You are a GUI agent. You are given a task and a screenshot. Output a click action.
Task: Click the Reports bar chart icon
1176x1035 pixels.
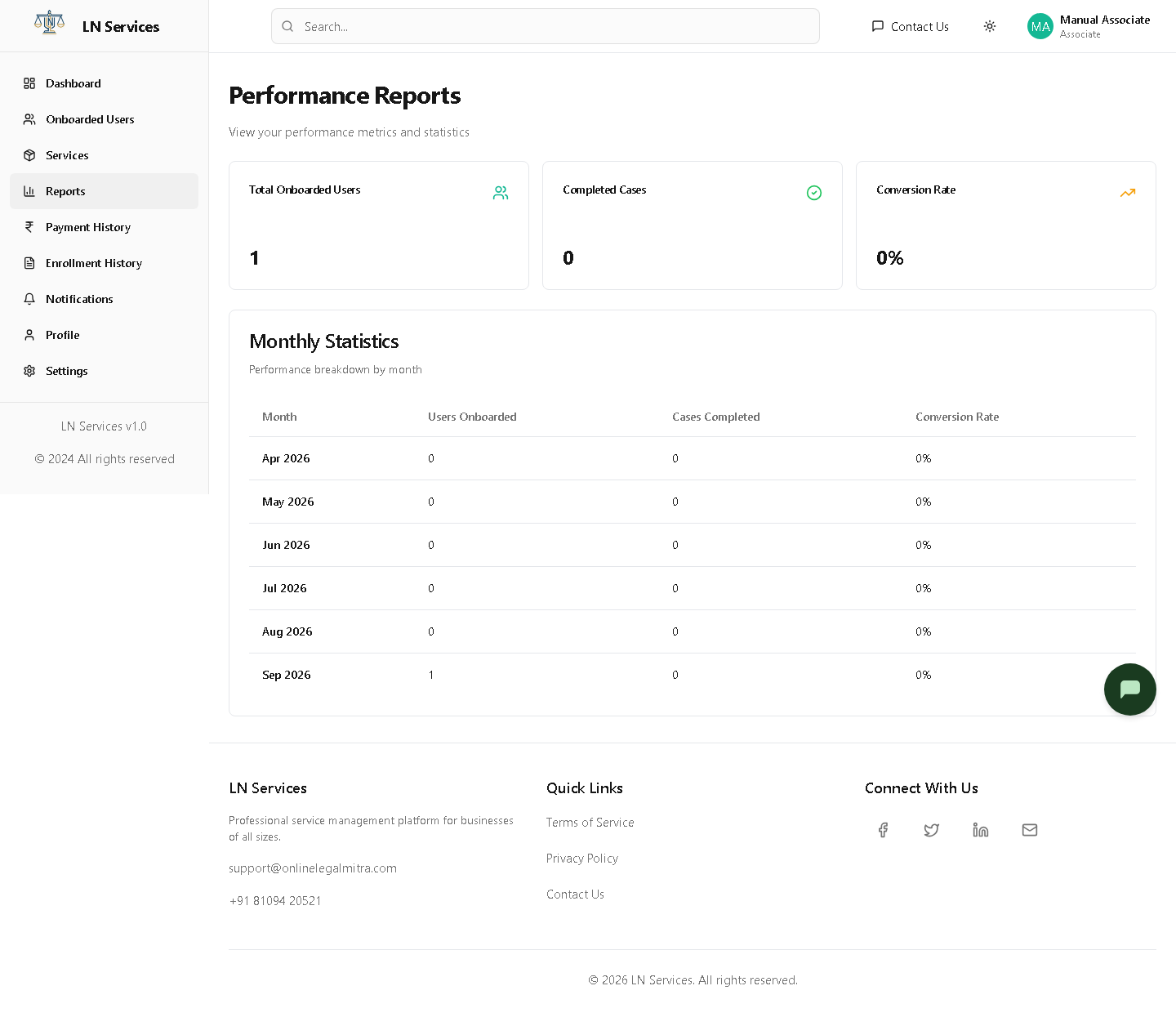click(29, 191)
